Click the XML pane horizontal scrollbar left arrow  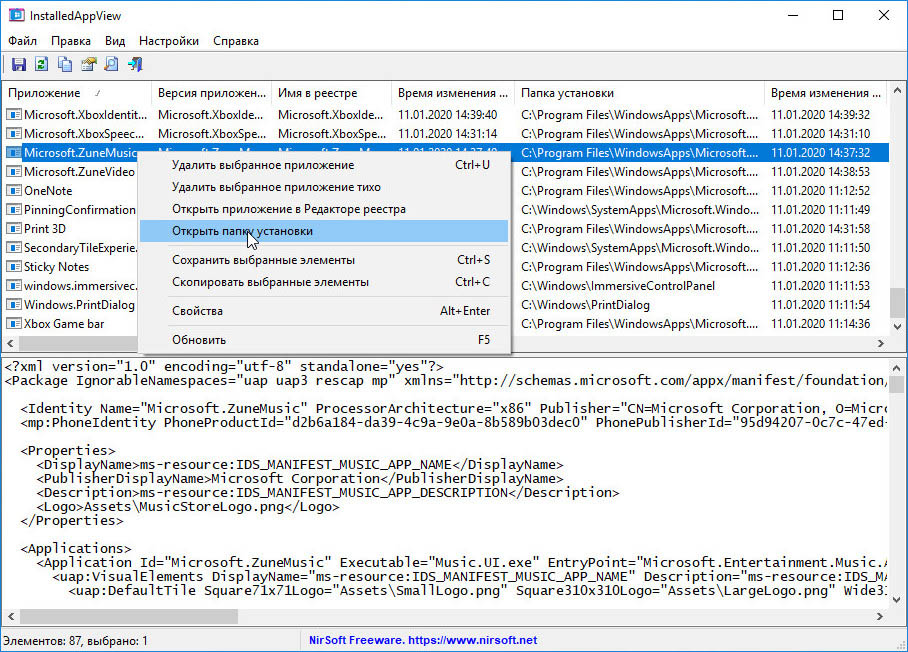[10, 617]
